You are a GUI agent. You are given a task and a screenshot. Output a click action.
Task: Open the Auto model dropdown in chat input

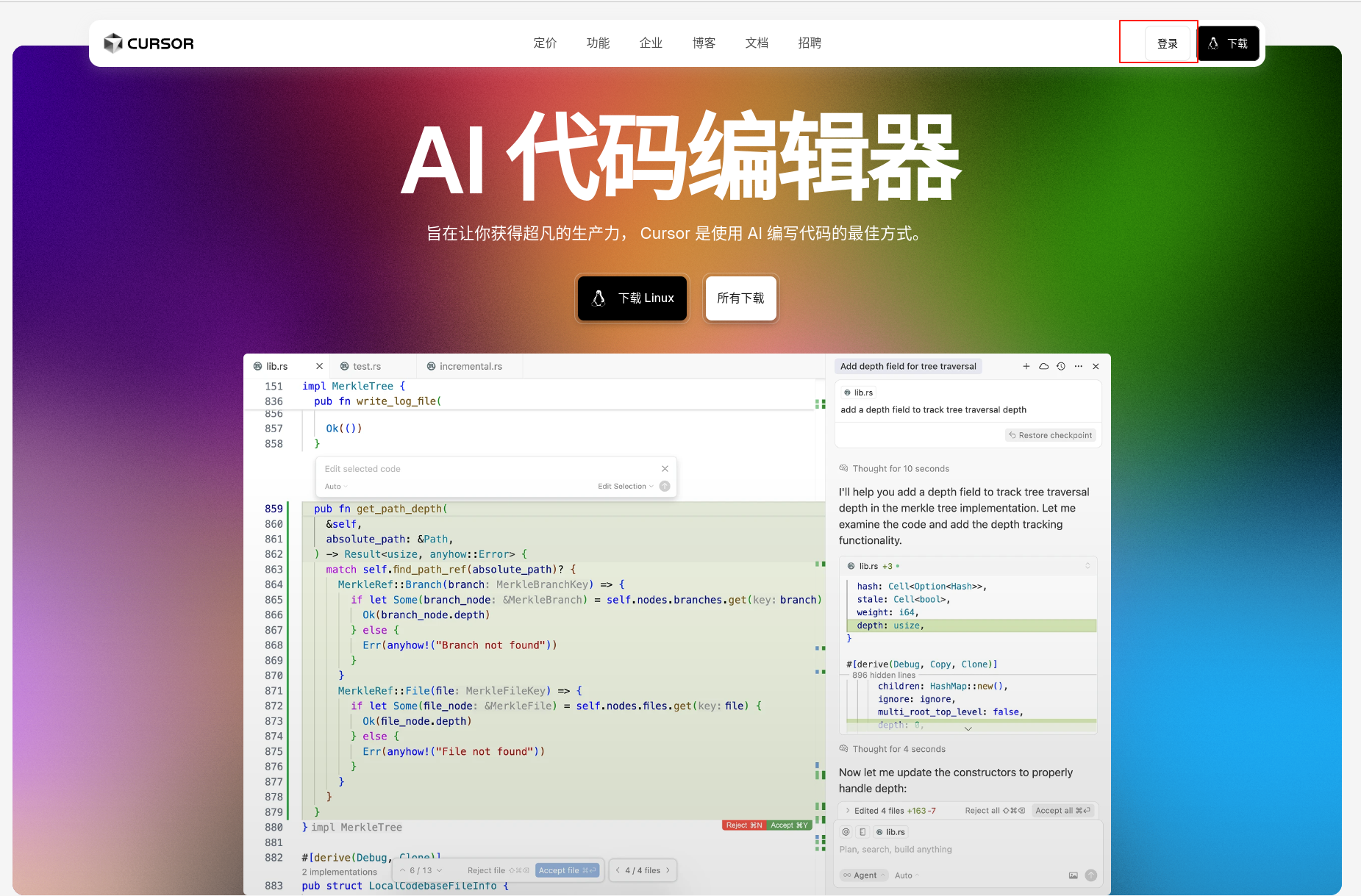[x=907, y=875]
